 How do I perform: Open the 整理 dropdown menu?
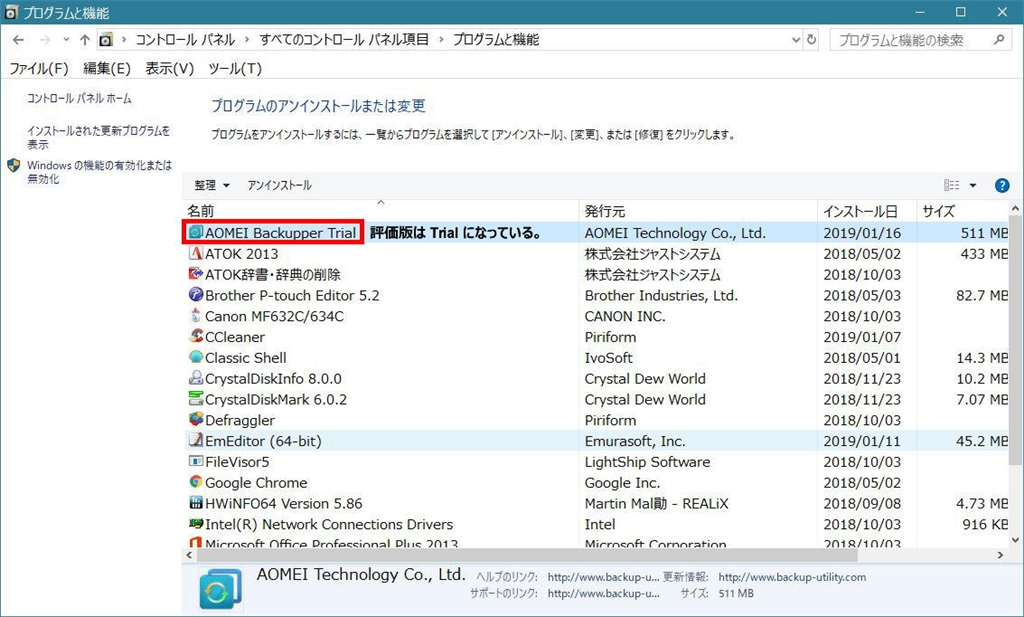tap(212, 185)
